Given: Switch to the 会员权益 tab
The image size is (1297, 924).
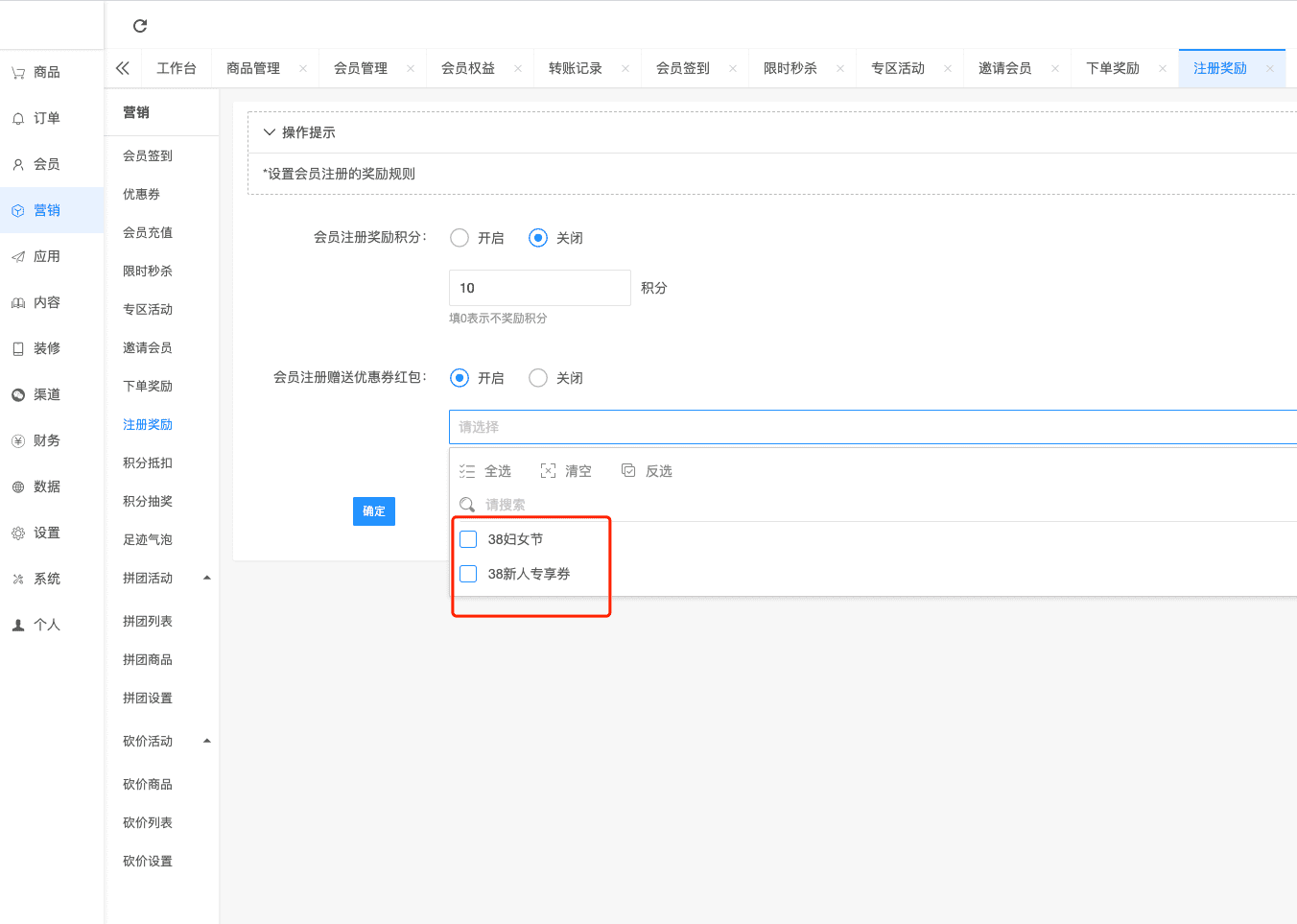Looking at the screenshot, I should coord(468,69).
